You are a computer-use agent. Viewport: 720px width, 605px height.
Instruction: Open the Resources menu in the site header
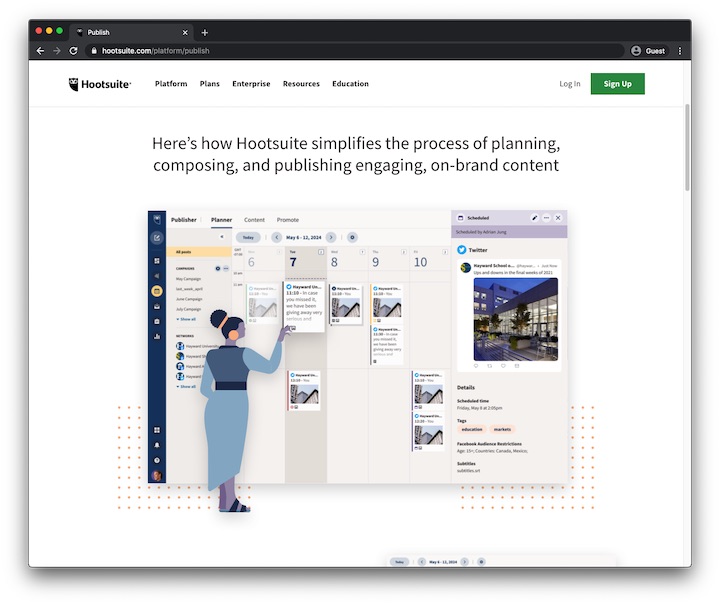pyautogui.click(x=301, y=84)
